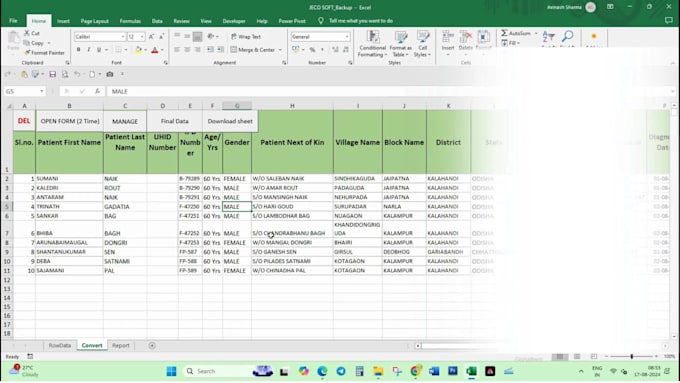The width and height of the screenshot is (680, 383).
Task: Toggle Bold formatting
Action: coord(78,50)
